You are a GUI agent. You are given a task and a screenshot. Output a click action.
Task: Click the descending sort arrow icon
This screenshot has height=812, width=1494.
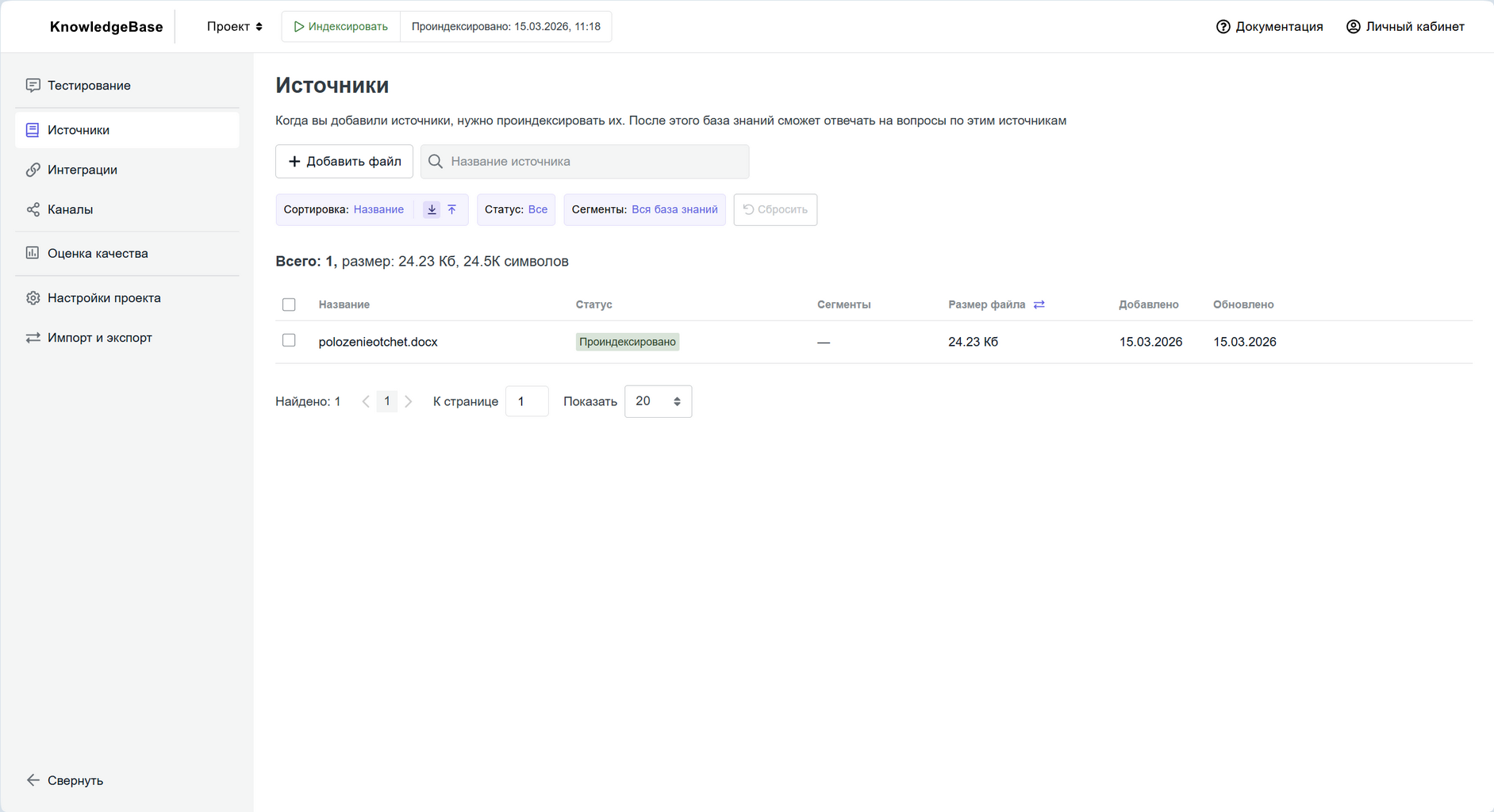pos(432,209)
